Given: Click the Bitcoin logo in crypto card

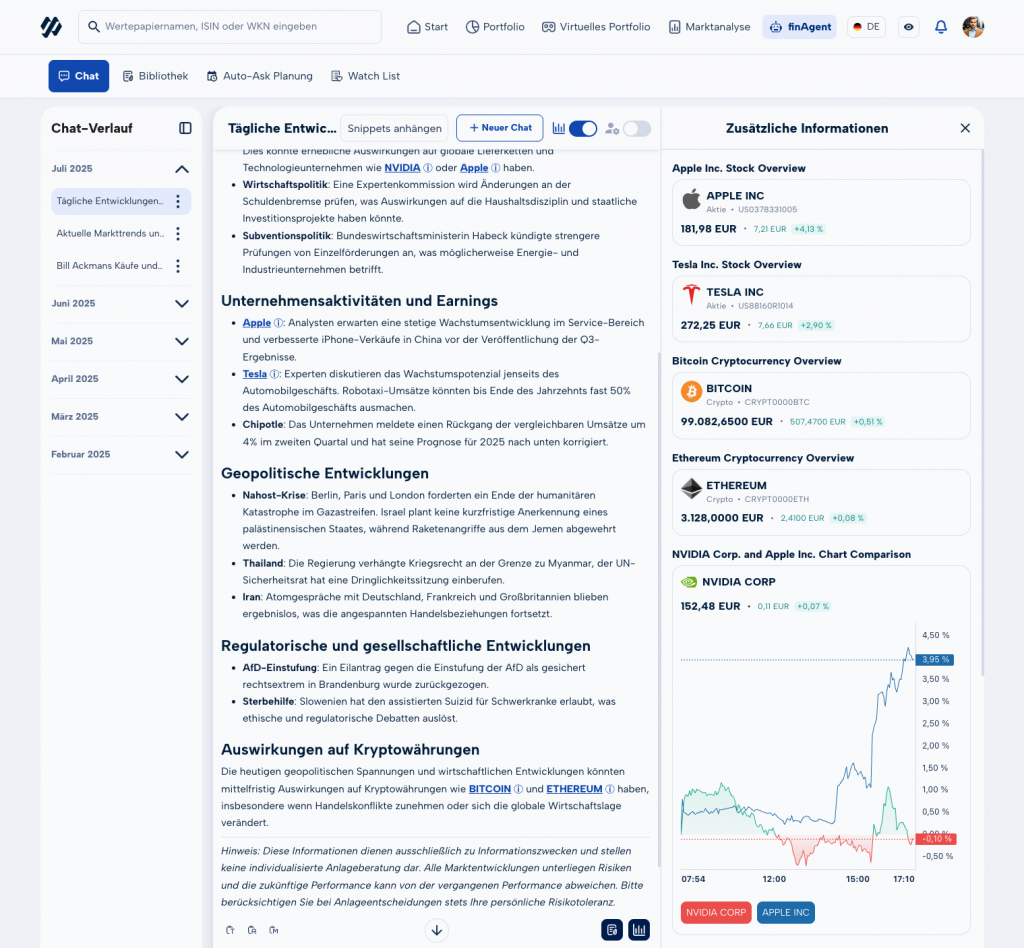Looking at the screenshot, I should coord(692,392).
